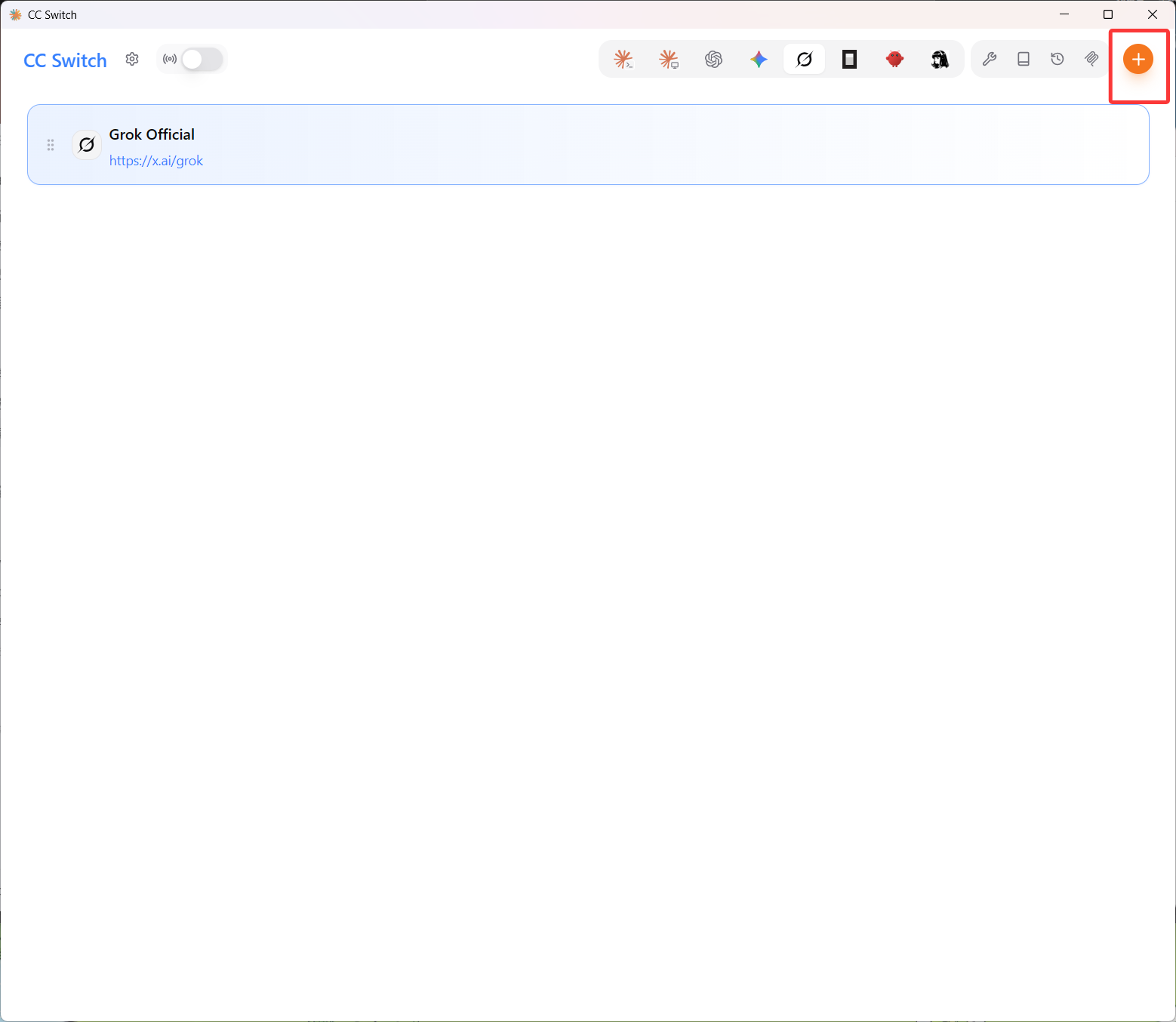Click the CC Switch title logo text
The image size is (1176, 1022).
pos(66,60)
